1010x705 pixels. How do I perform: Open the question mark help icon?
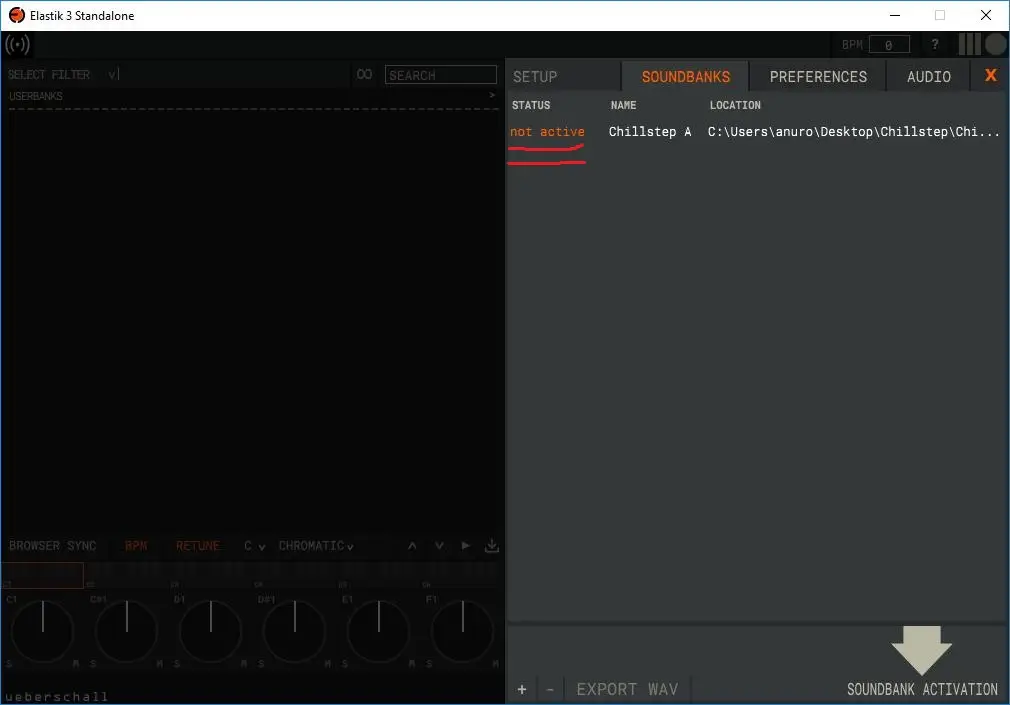(x=935, y=44)
